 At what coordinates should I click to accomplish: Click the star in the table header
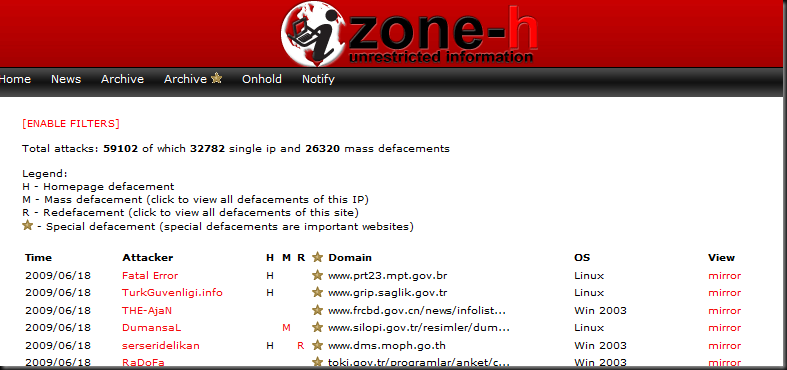(x=317, y=258)
